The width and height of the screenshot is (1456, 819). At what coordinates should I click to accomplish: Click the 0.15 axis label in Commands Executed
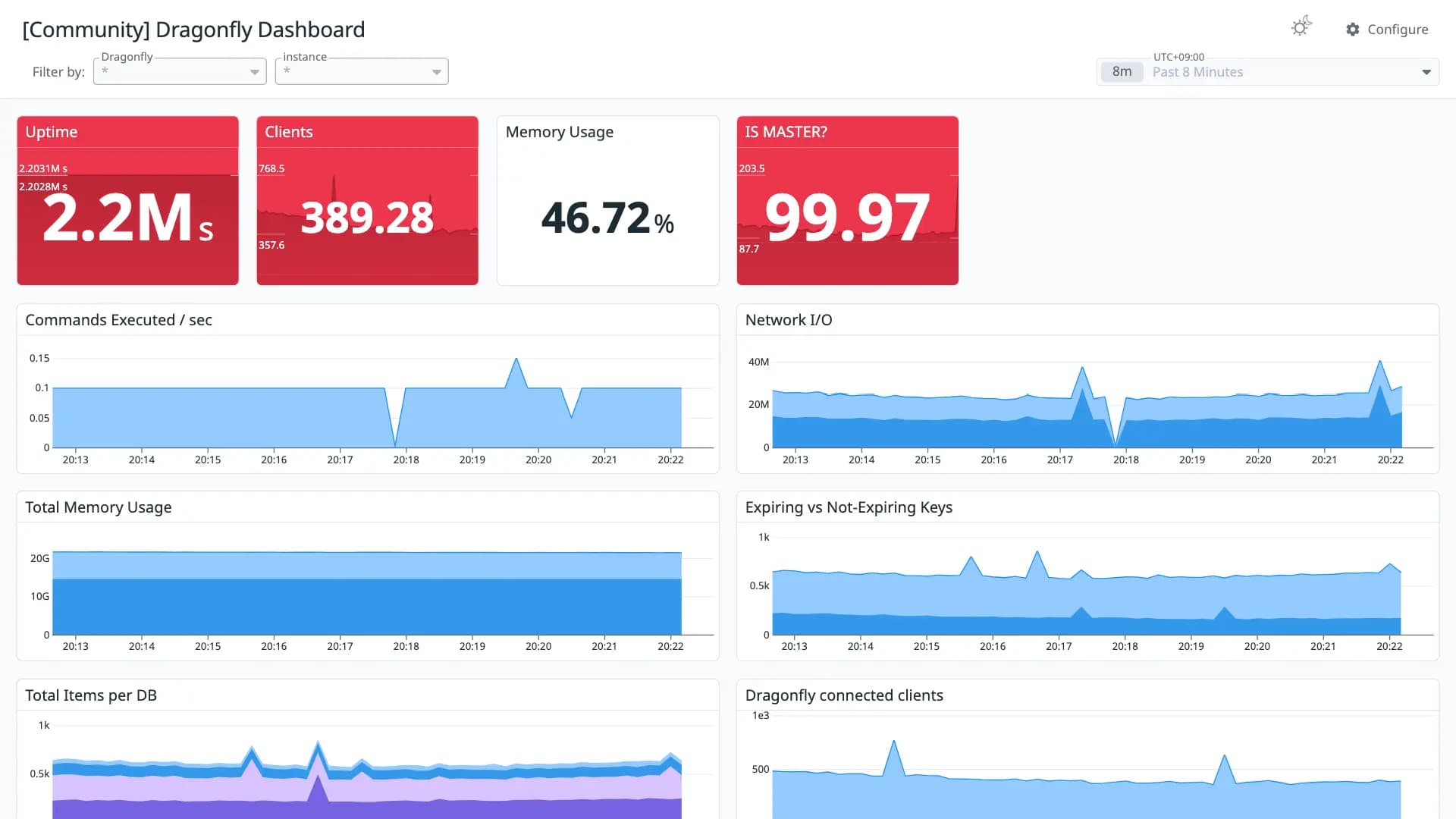click(39, 358)
